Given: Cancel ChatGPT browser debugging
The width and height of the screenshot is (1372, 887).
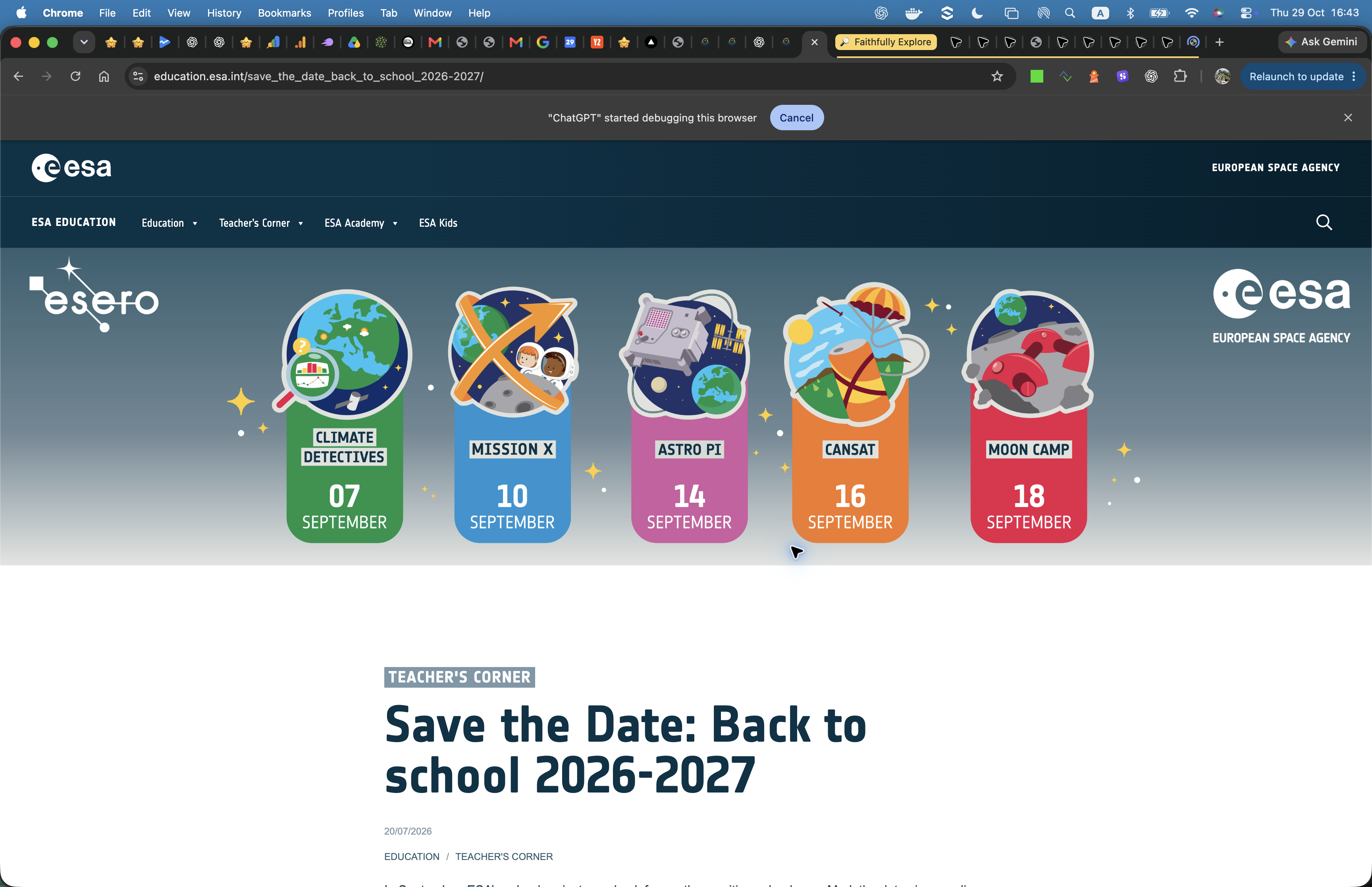Looking at the screenshot, I should (796, 118).
